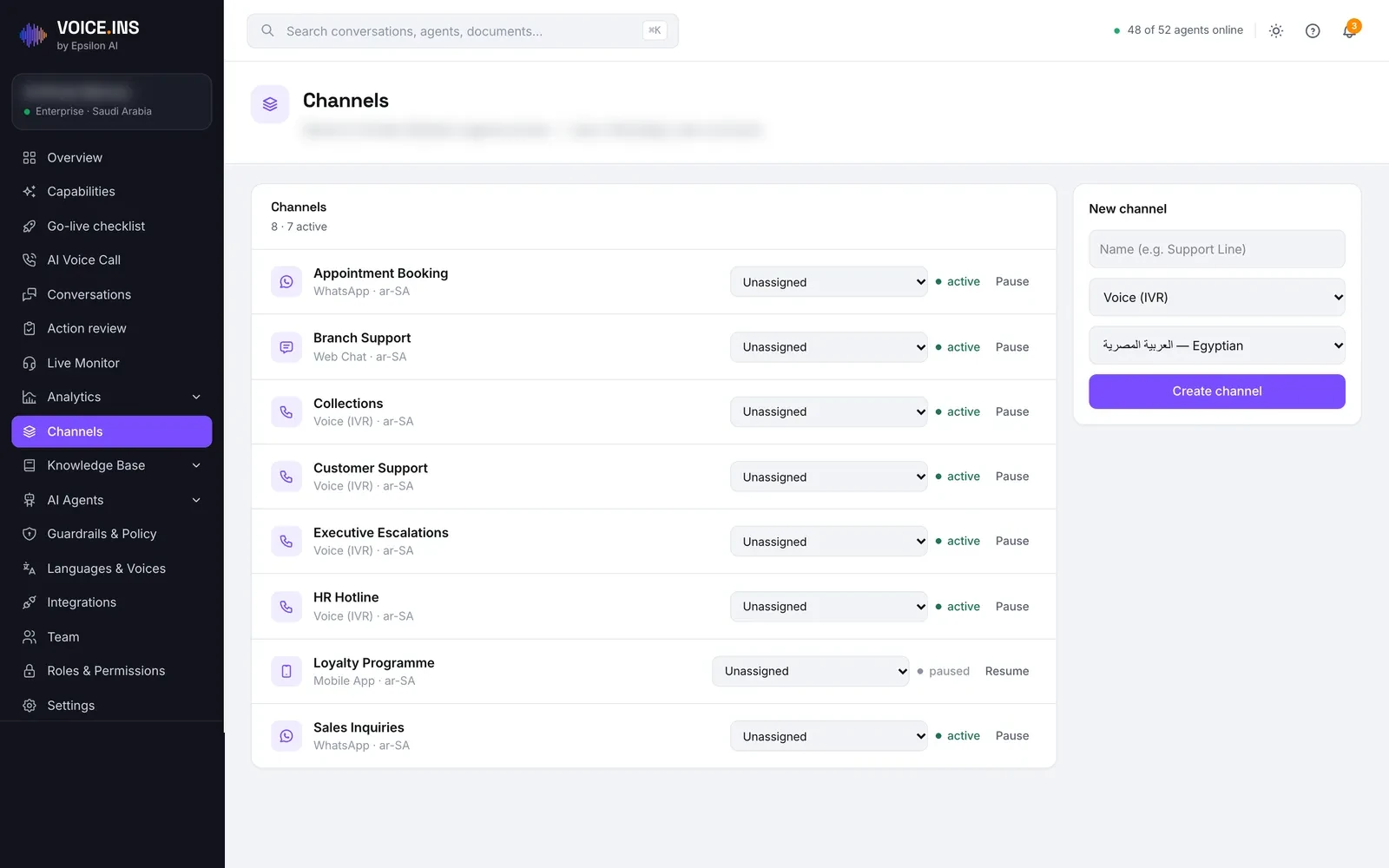Click the web chat icon for Branch Support
This screenshot has height=868, width=1389.
click(x=286, y=346)
